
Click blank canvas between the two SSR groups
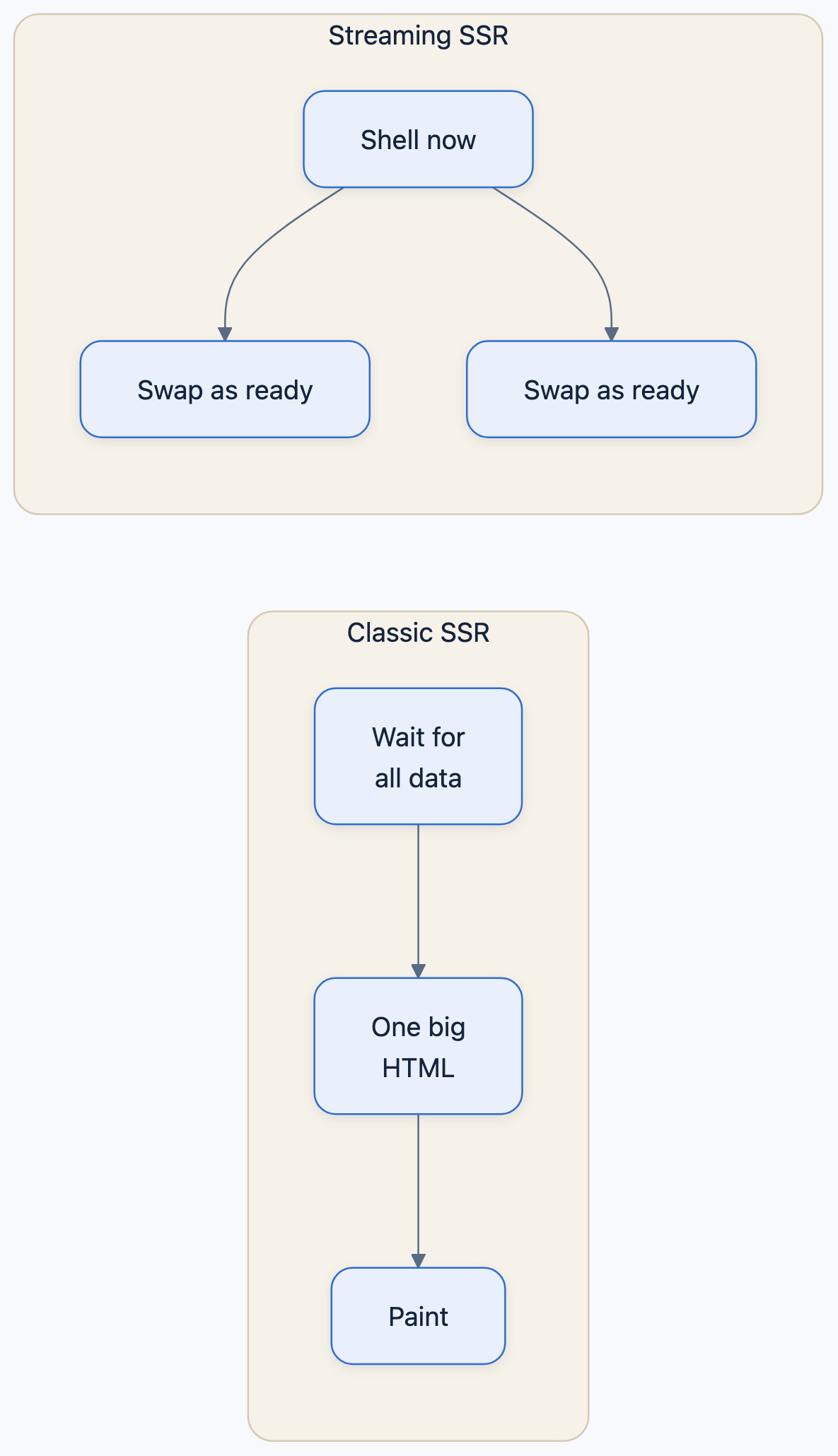418,563
